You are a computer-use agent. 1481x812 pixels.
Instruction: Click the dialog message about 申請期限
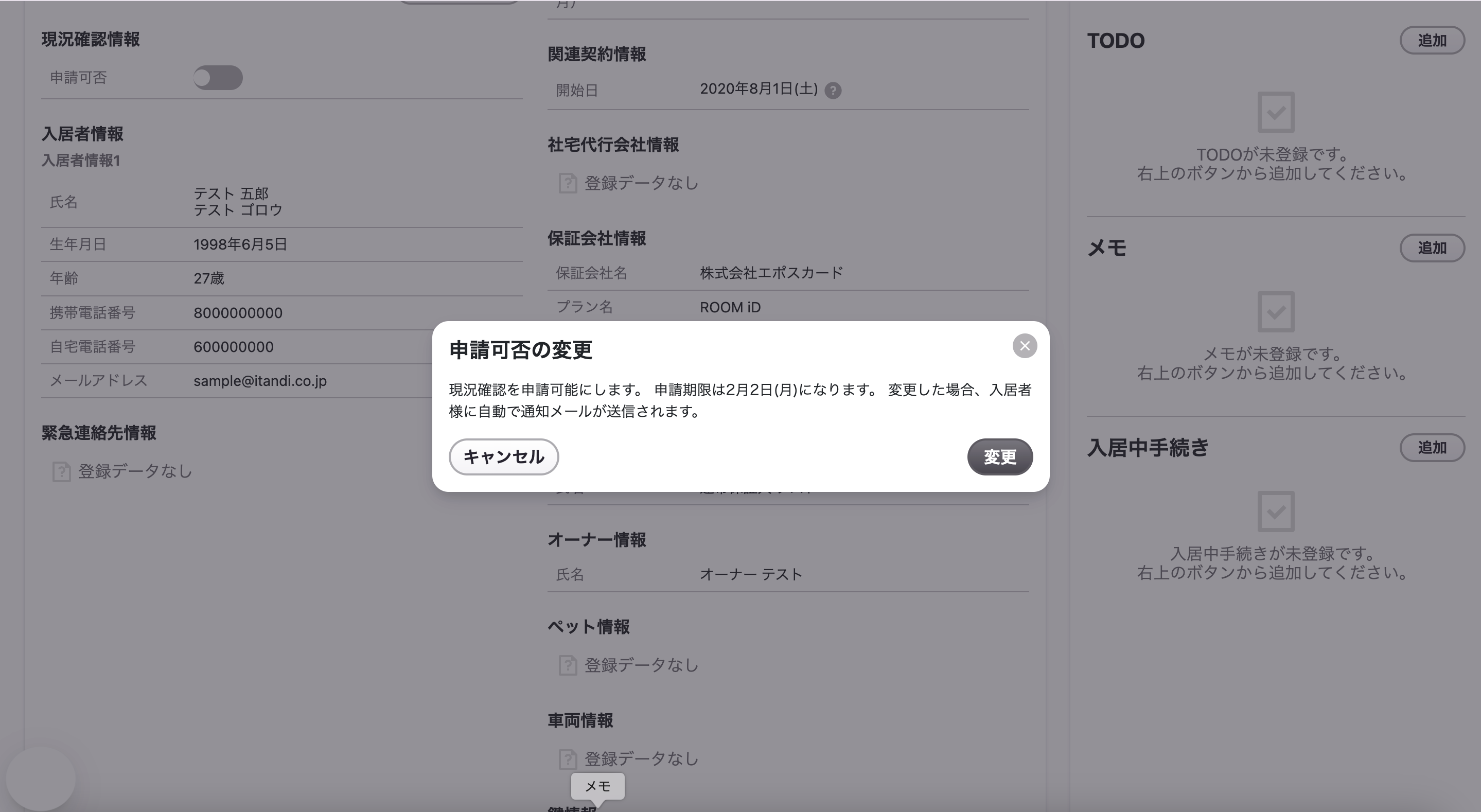pyautogui.click(x=740, y=400)
